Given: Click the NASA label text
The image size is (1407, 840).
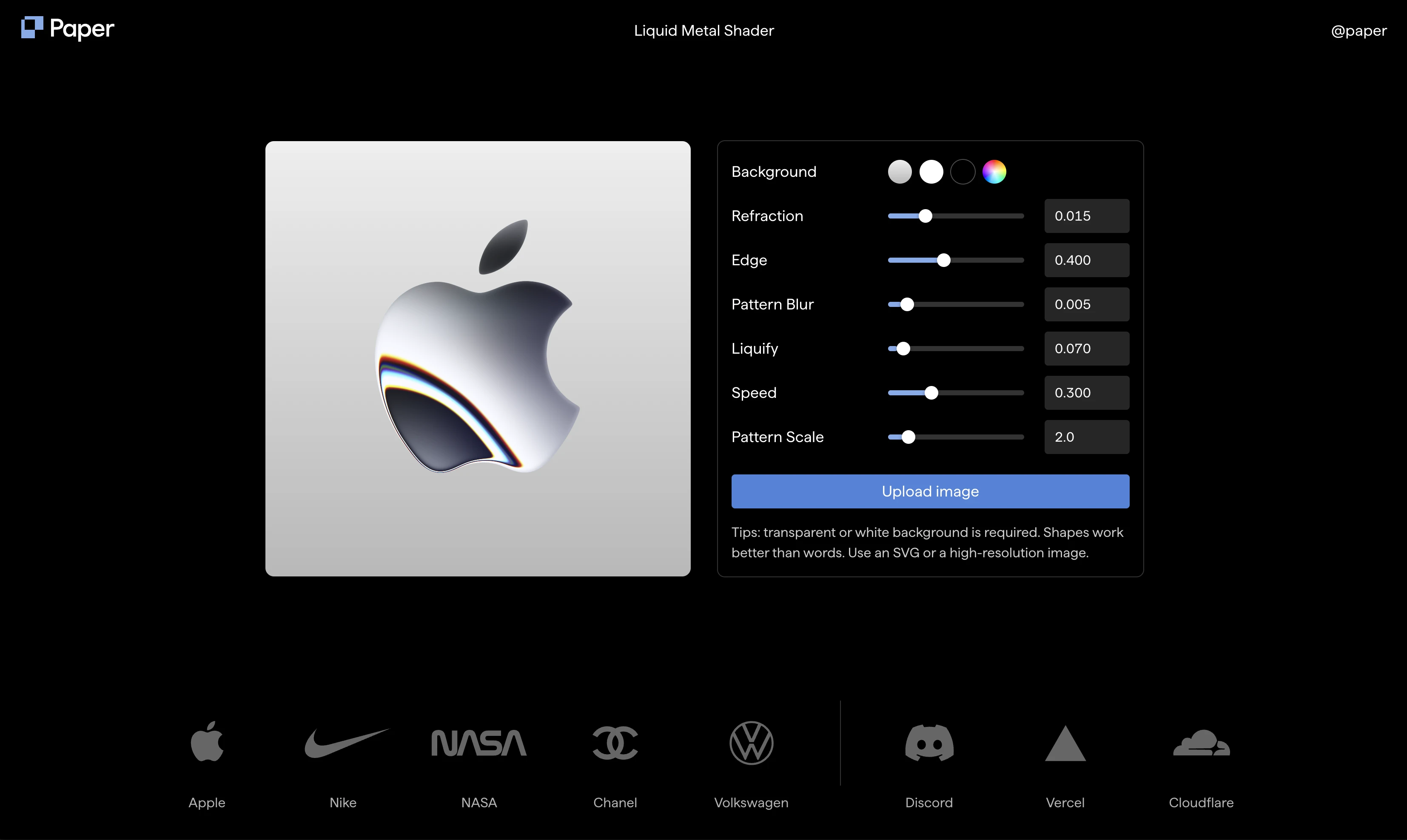Looking at the screenshot, I should (x=479, y=802).
